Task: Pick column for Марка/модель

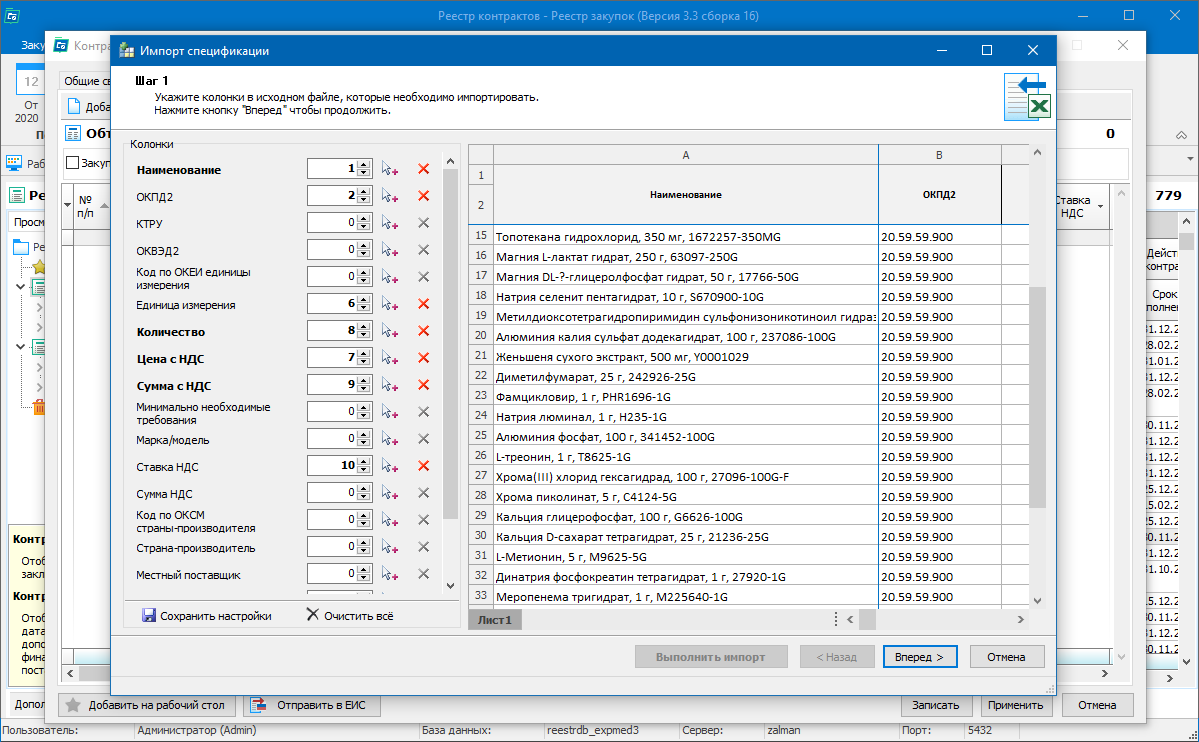Action: [390, 439]
